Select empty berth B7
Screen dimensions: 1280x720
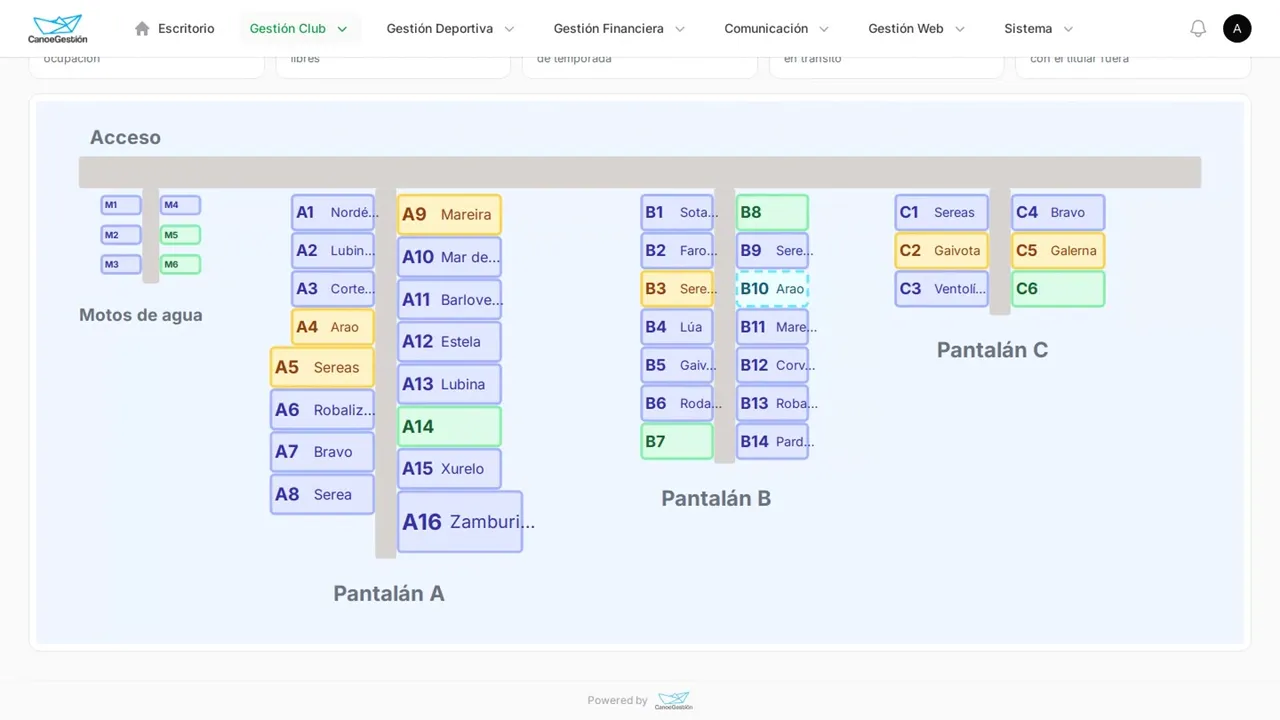tap(677, 441)
